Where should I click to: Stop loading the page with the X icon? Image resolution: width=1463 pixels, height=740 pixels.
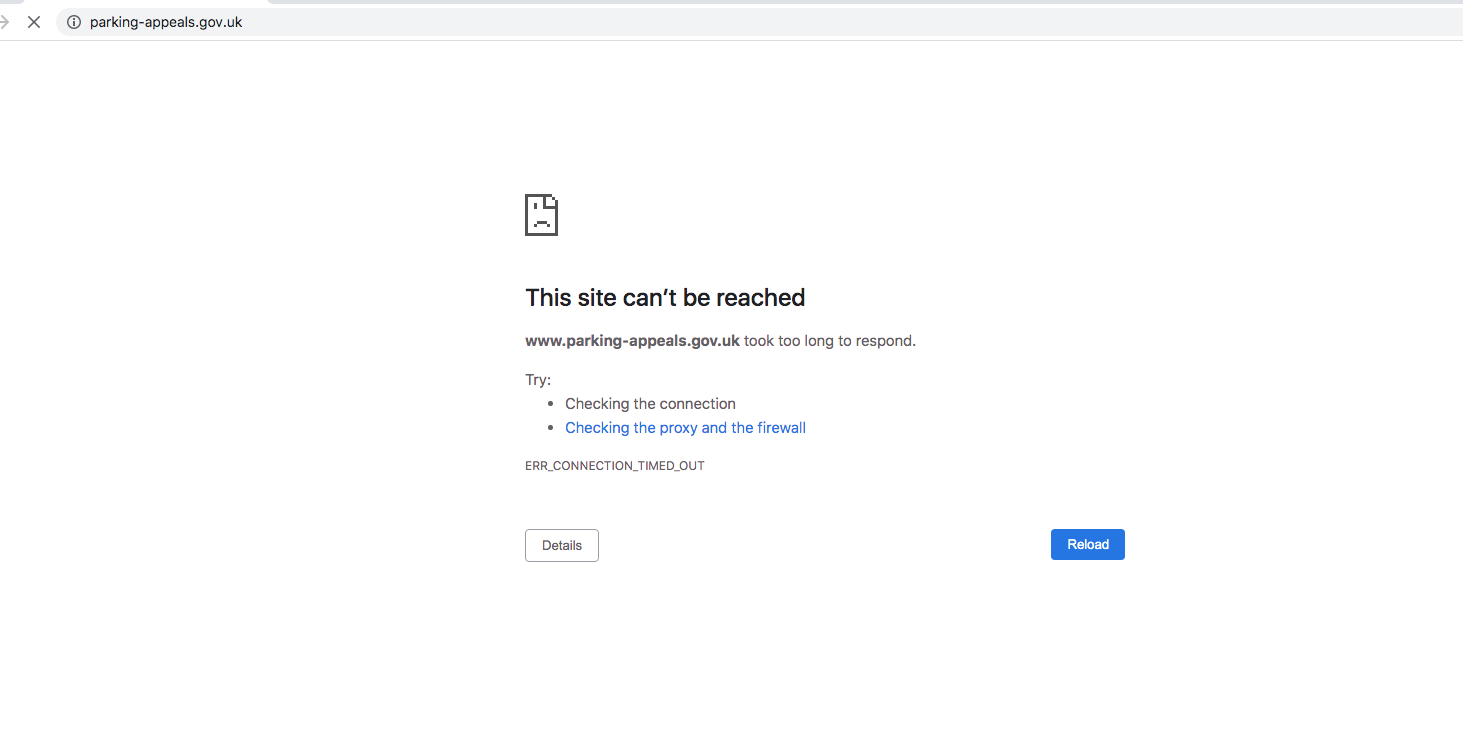34,22
